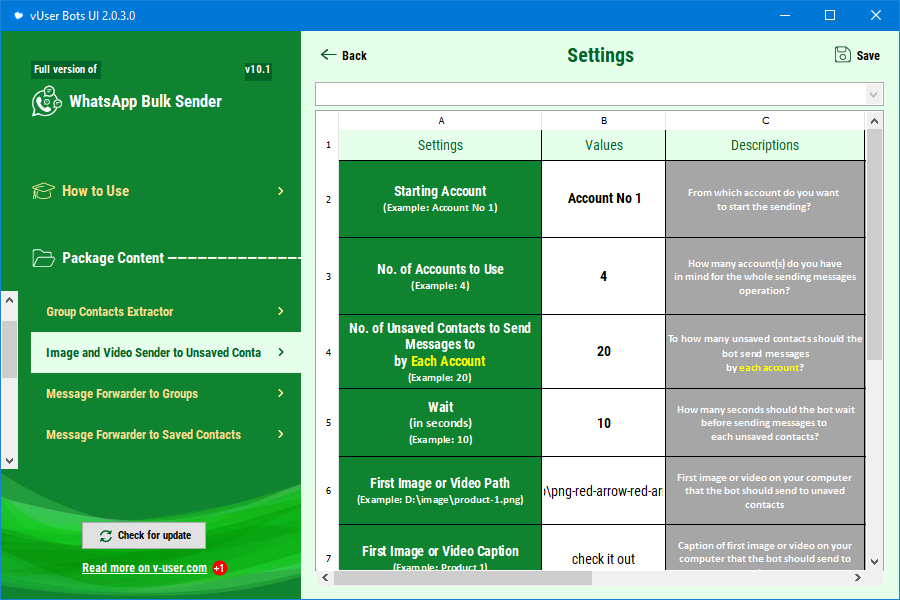Click the Package Content folder icon
Screen dimensions: 900x600
tap(44, 258)
